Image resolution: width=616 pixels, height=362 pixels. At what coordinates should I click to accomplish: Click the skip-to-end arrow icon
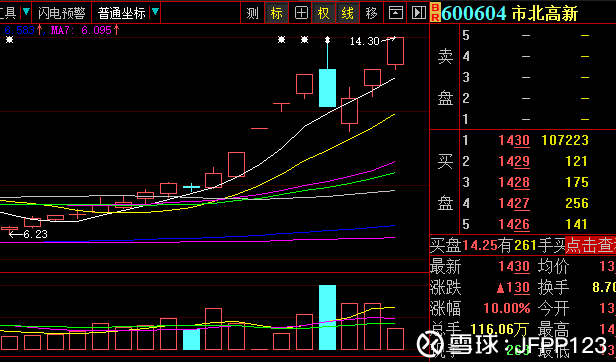coord(419,13)
